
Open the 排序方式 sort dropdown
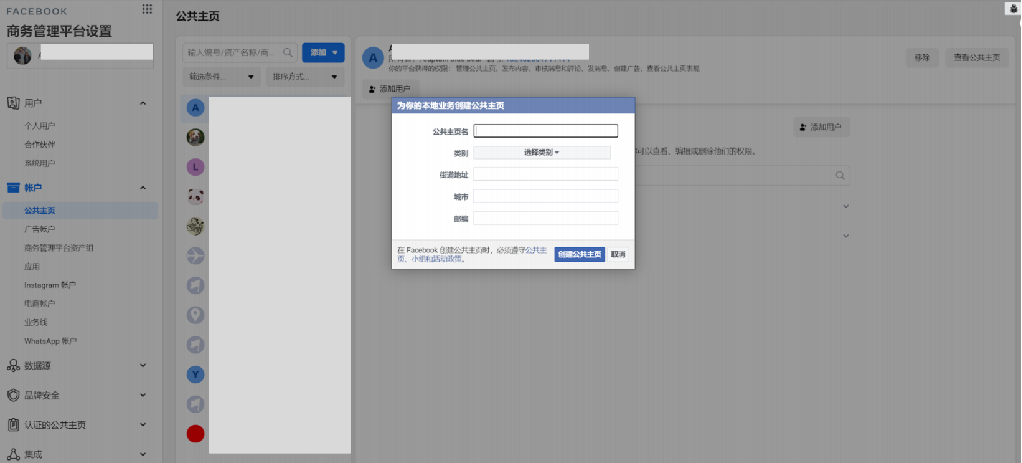click(305, 77)
